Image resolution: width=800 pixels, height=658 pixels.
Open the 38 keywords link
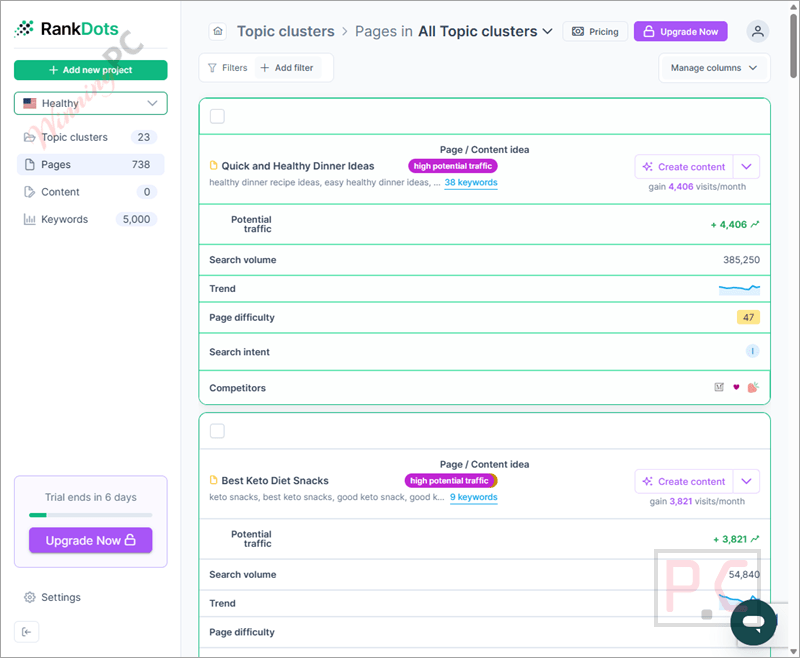coord(471,183)
